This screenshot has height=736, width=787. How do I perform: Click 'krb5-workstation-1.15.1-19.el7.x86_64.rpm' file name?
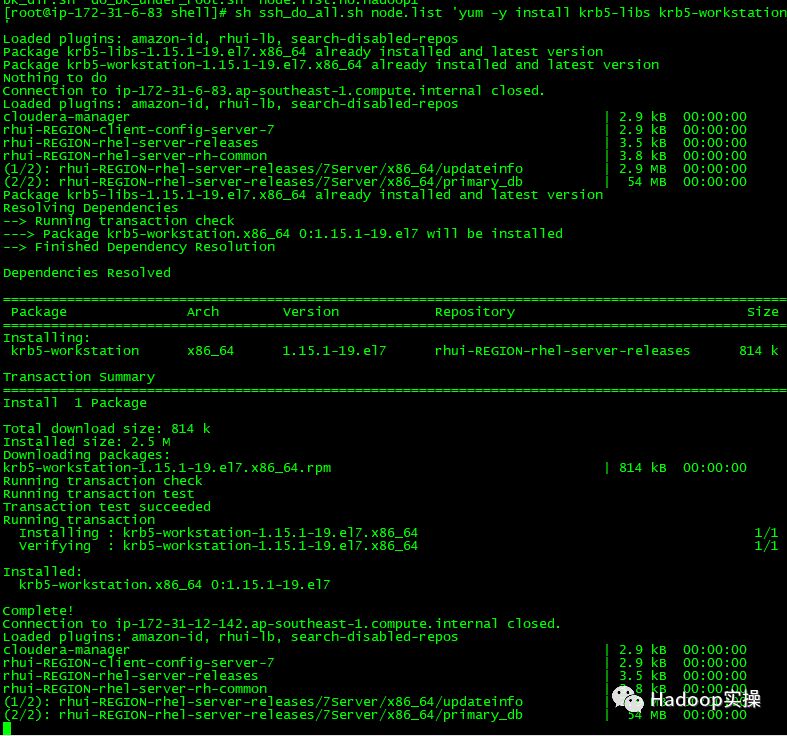[167, 468]
